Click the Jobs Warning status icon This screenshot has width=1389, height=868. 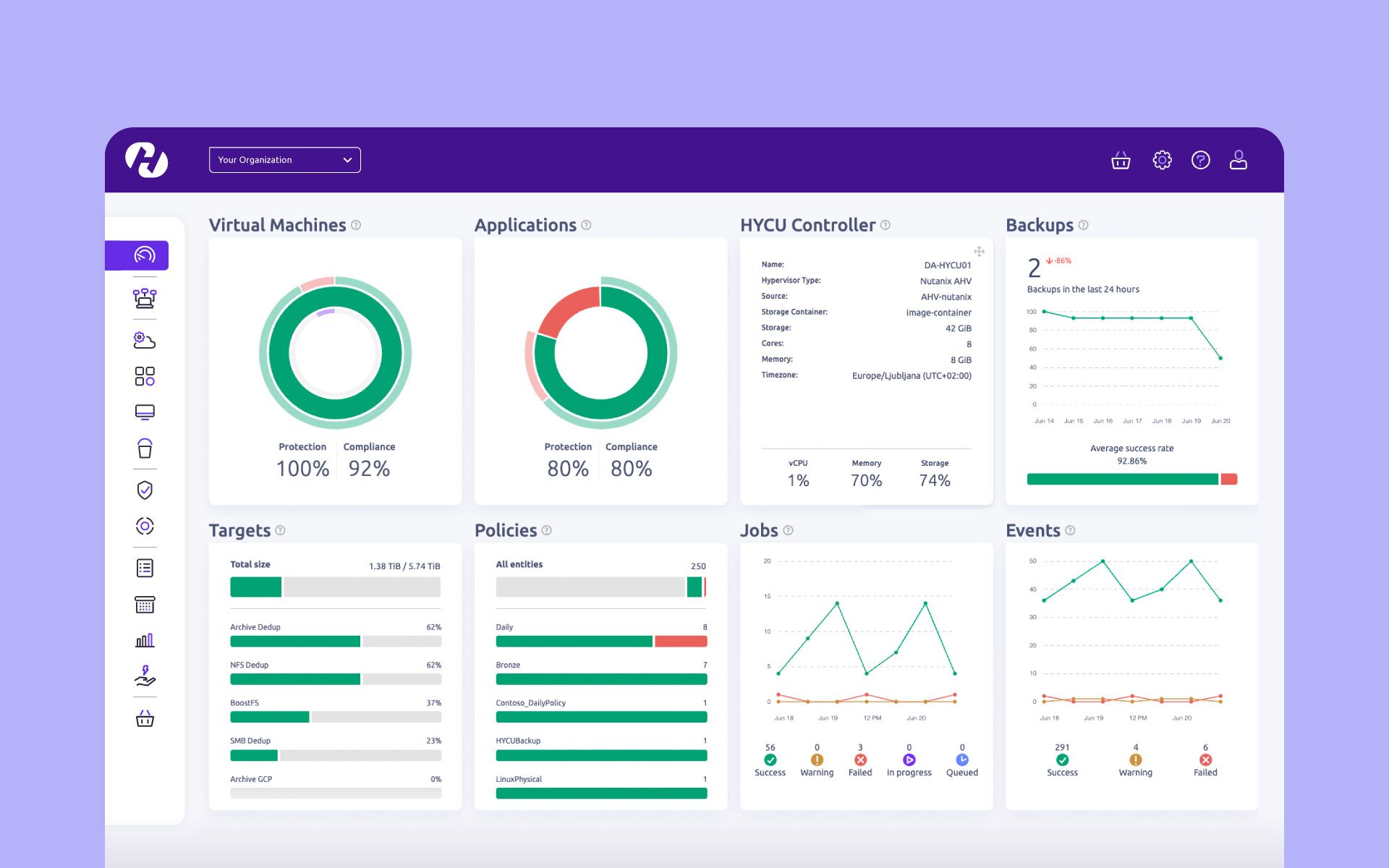coord(817,759)
